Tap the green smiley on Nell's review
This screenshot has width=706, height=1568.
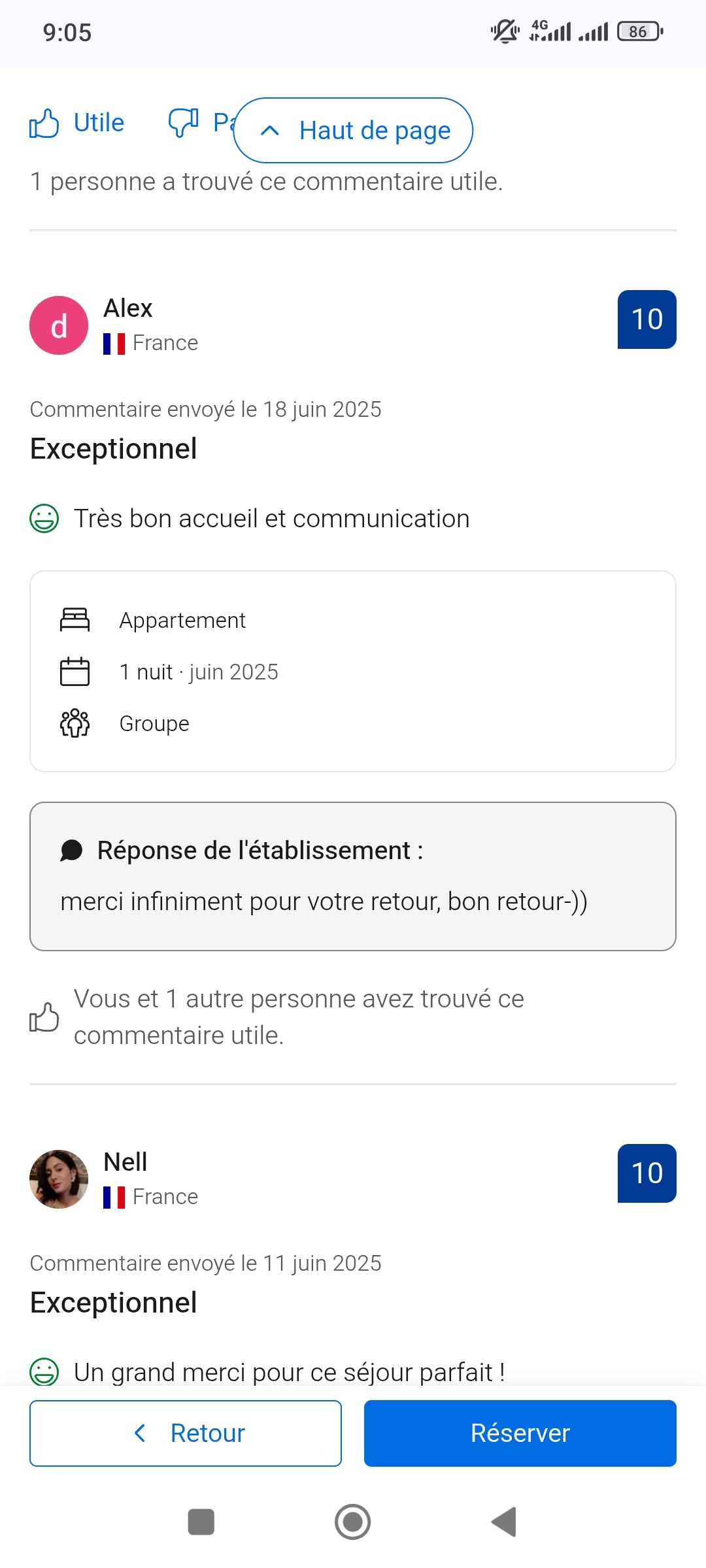[44, 1372]
